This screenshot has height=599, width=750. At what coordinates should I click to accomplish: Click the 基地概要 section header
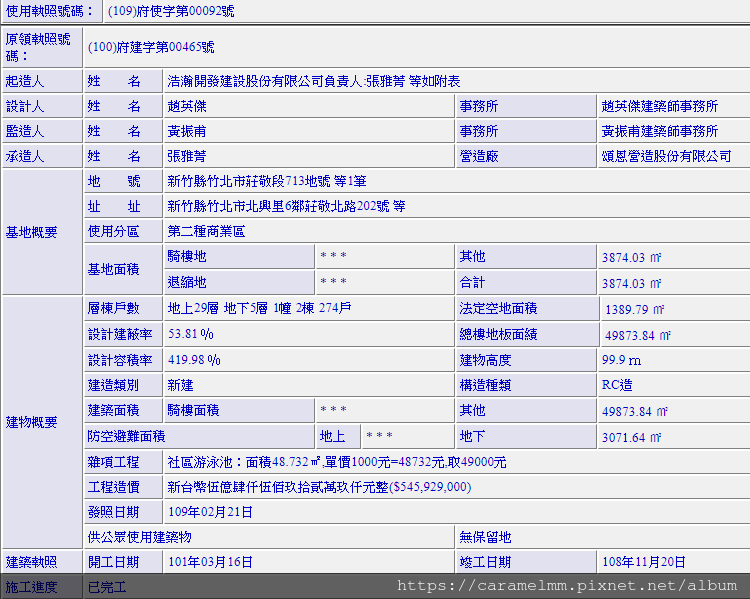point(42,232)
